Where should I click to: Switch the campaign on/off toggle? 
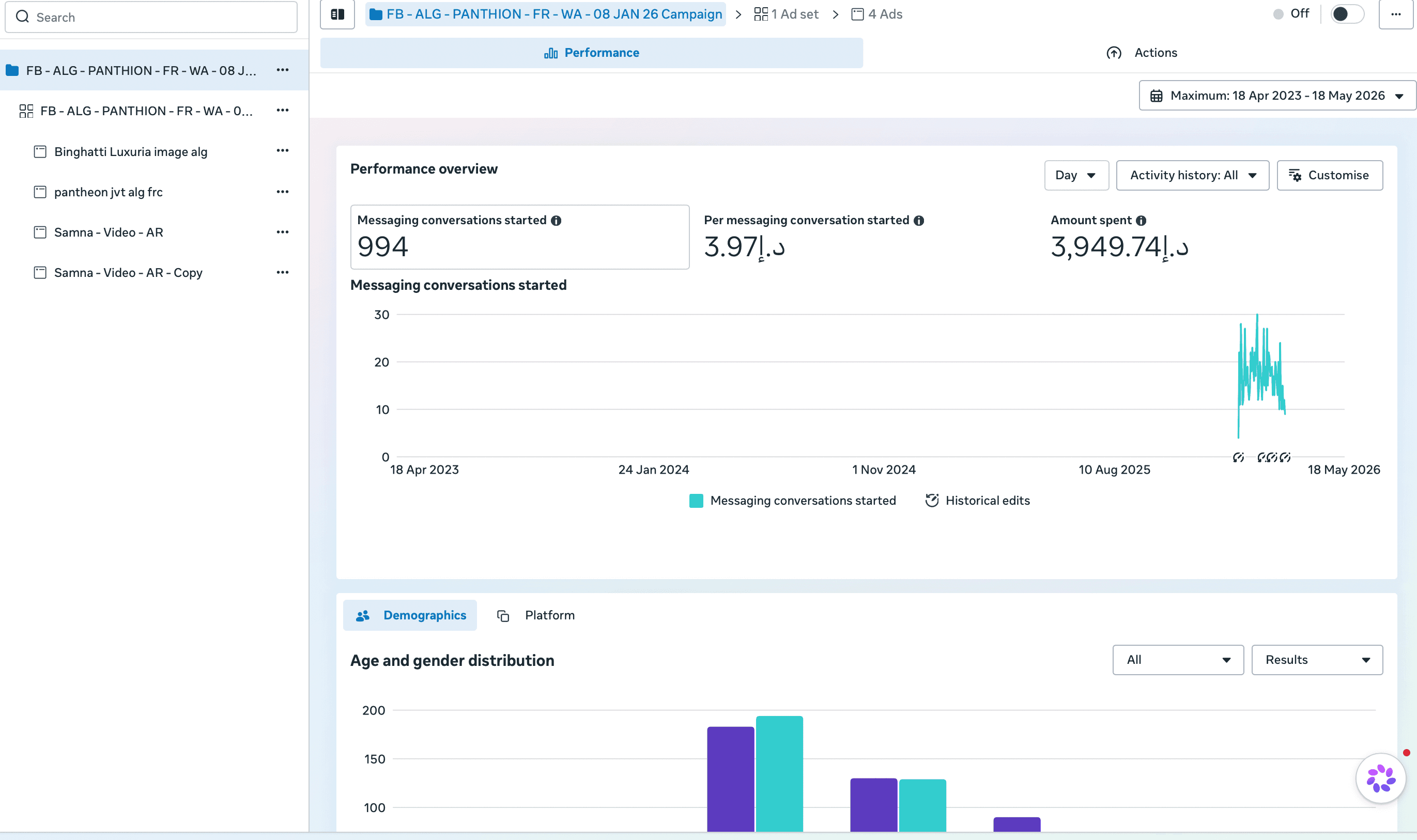point(1347,14)
